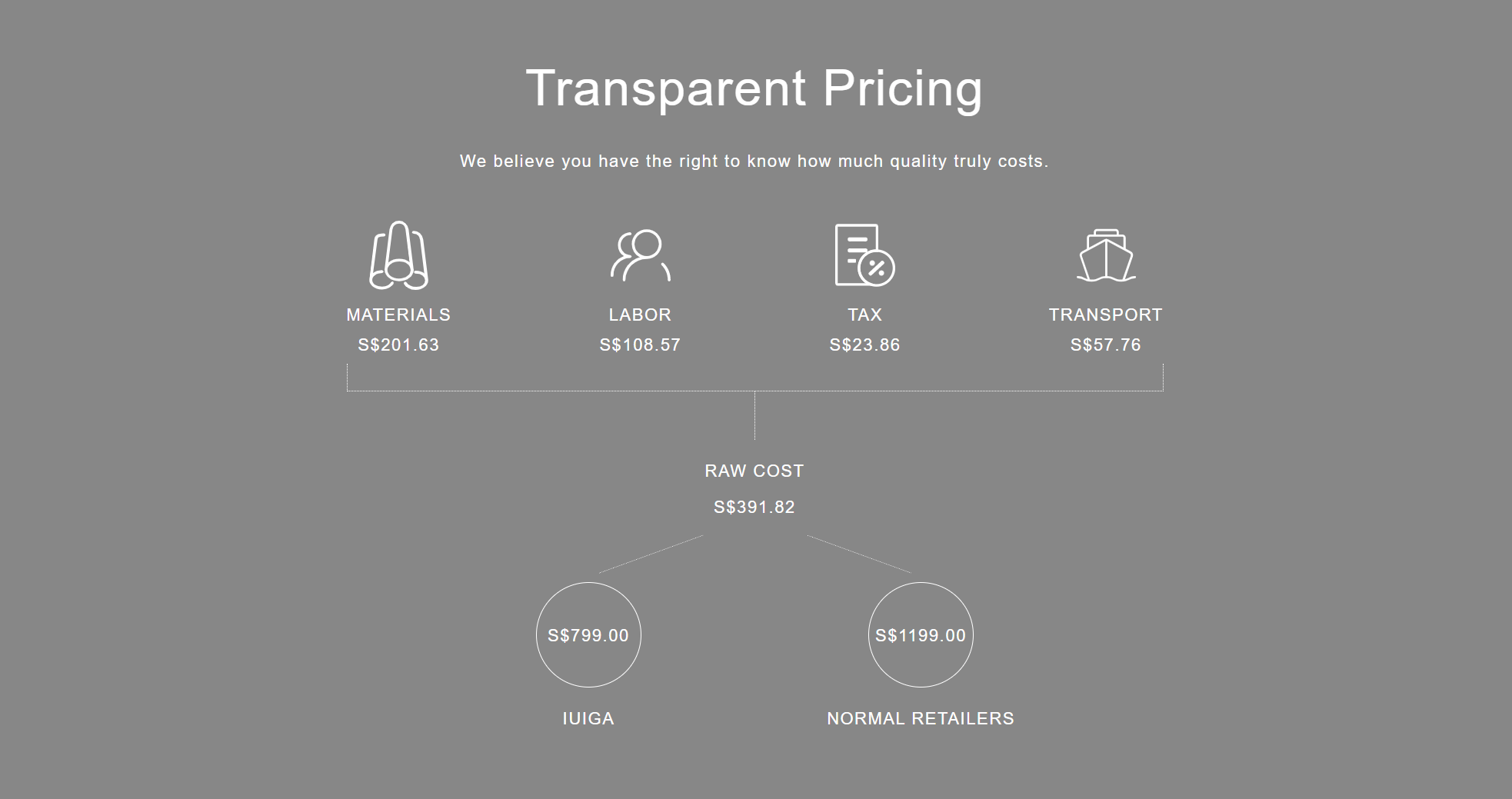Click the TRANSPORT label

click(x=1106, y=315)
